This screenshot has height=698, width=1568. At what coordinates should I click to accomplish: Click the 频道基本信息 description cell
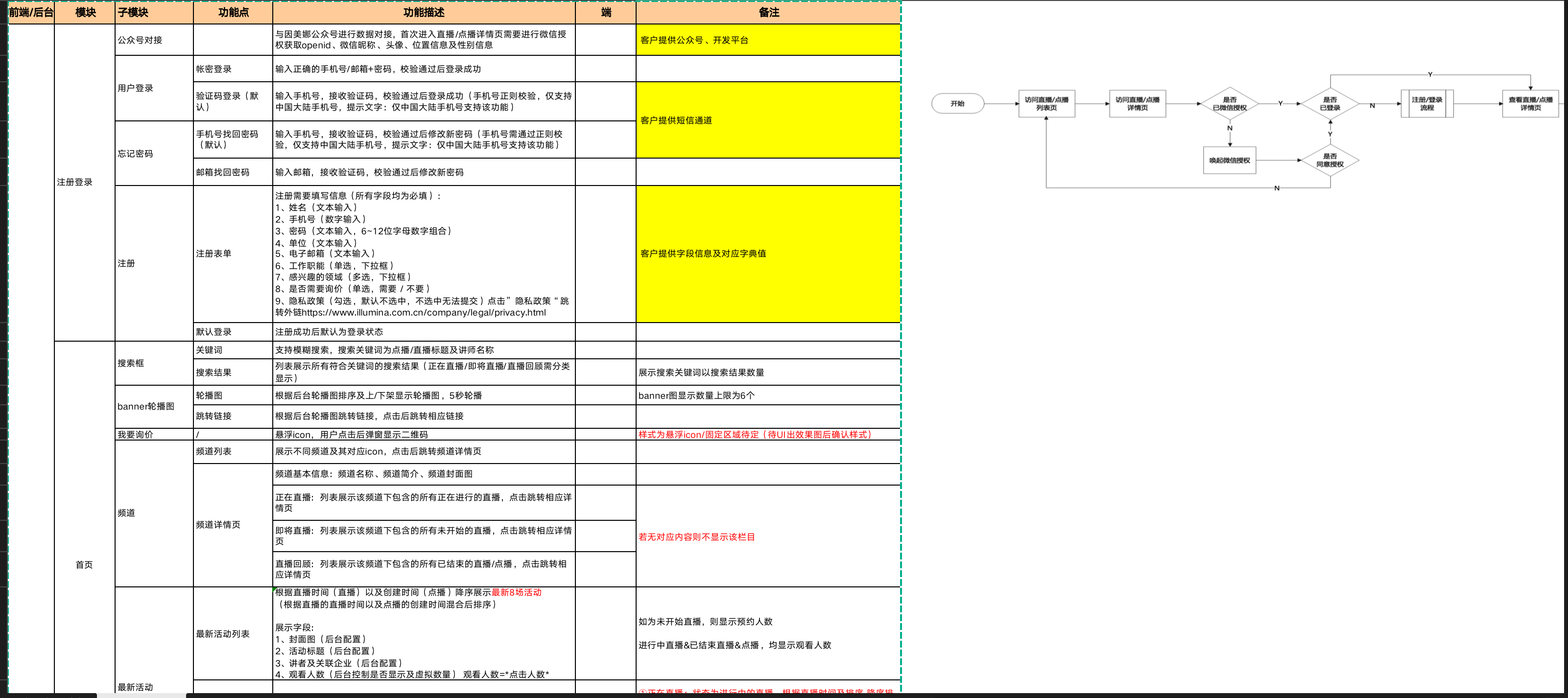click(x=424, y=474)
